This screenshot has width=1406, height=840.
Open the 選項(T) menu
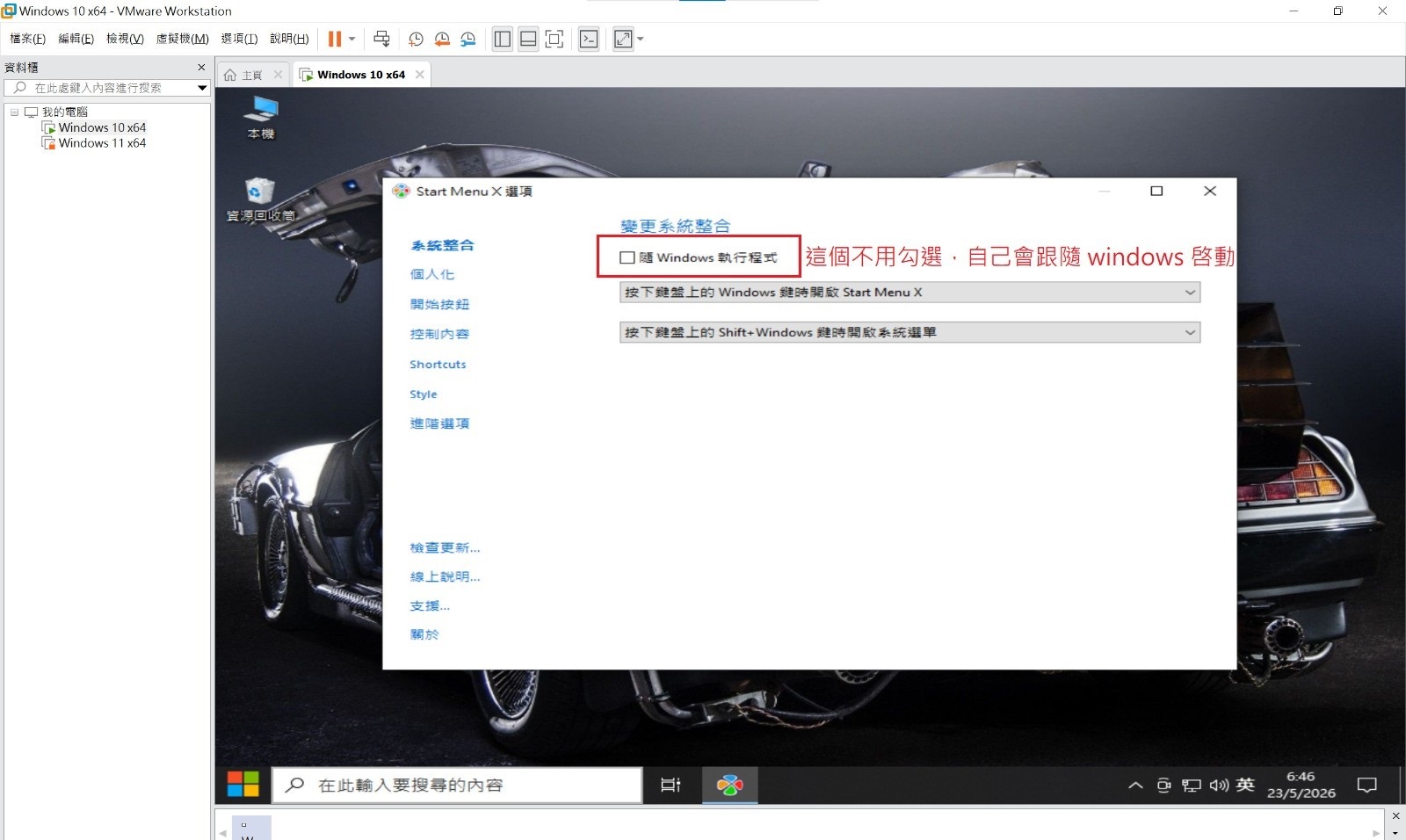(x=239, y=39)
